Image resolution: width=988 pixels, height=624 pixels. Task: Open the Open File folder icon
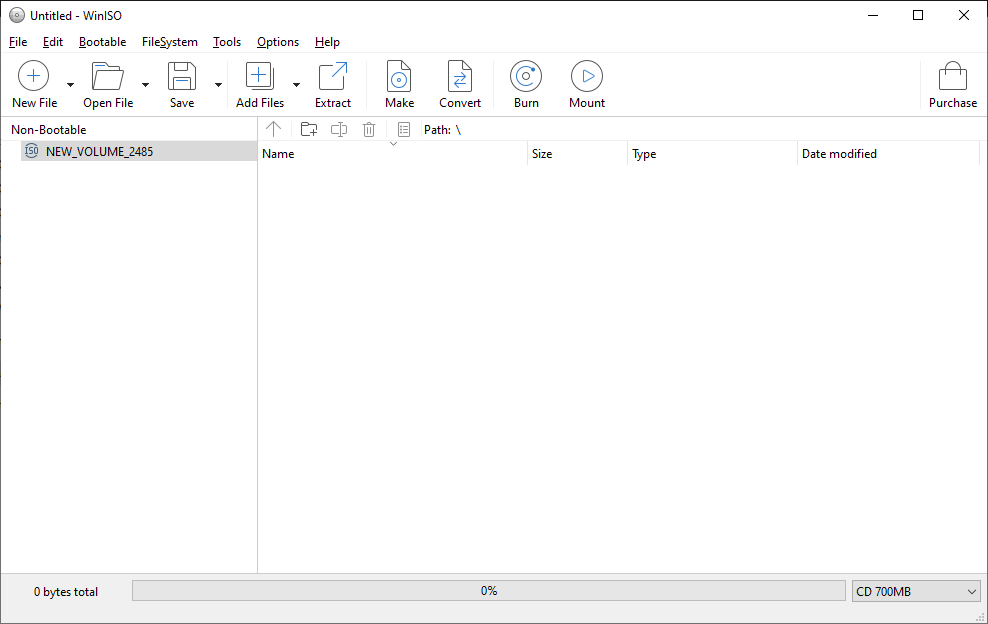pyautogui.click(x=108, y=76)
